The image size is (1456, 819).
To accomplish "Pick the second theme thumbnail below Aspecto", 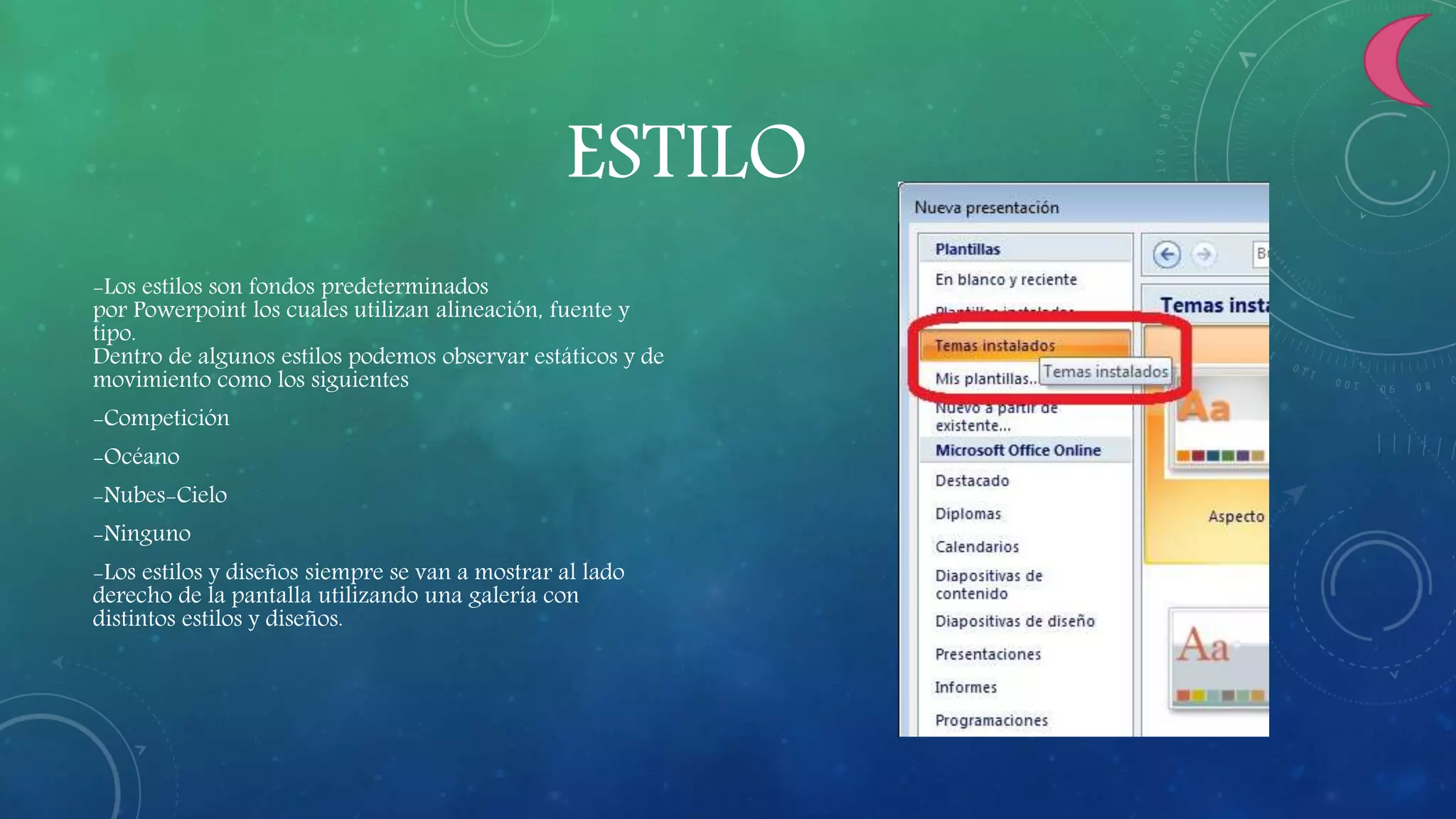I will 1219,658.
